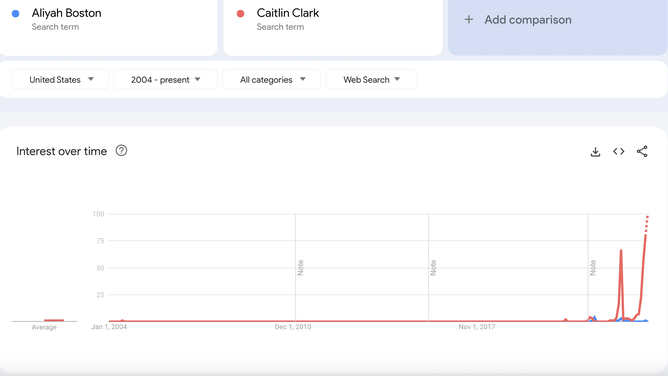Click the blue dot beside Aliyah Boston
This screenshot has height=376, width=668.
(16, 14)
